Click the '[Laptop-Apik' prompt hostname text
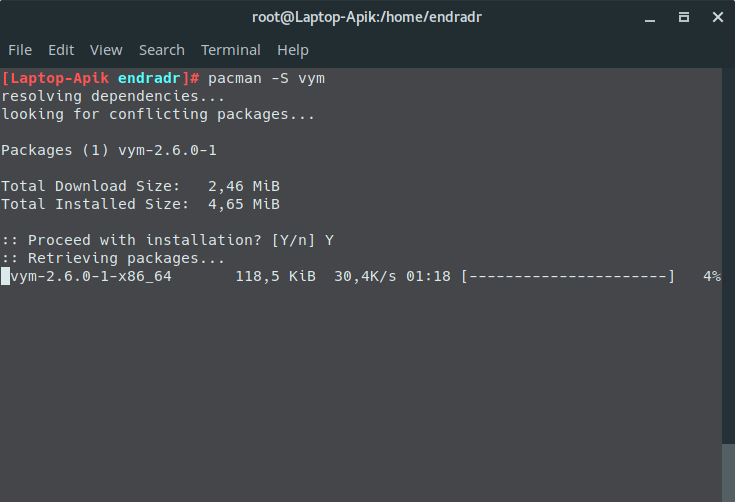 [x=55, y=78]
